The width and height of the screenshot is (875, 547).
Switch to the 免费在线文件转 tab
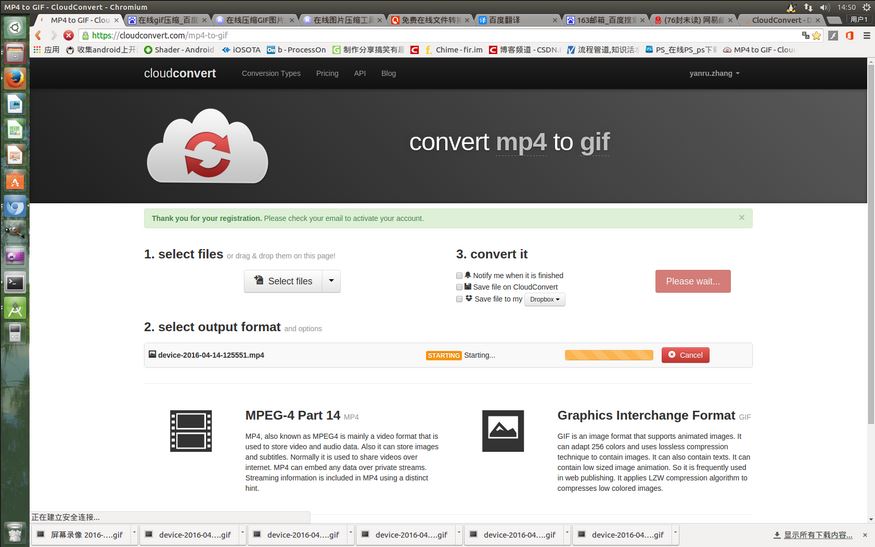pos(429,20)
